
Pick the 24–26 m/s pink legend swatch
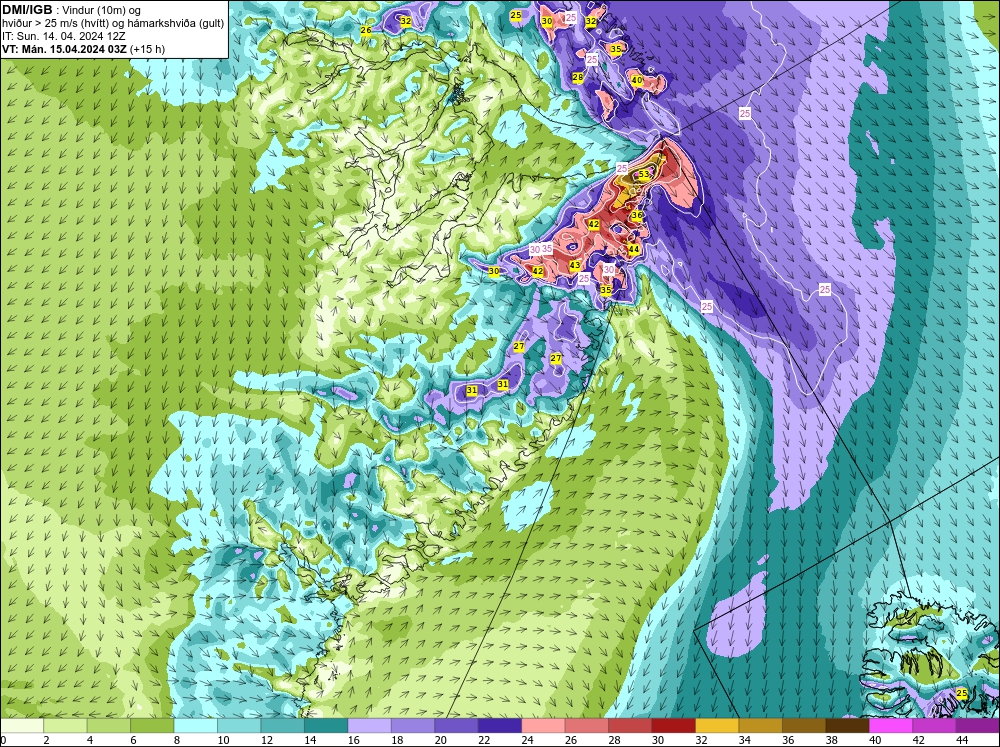click(543, 725)
